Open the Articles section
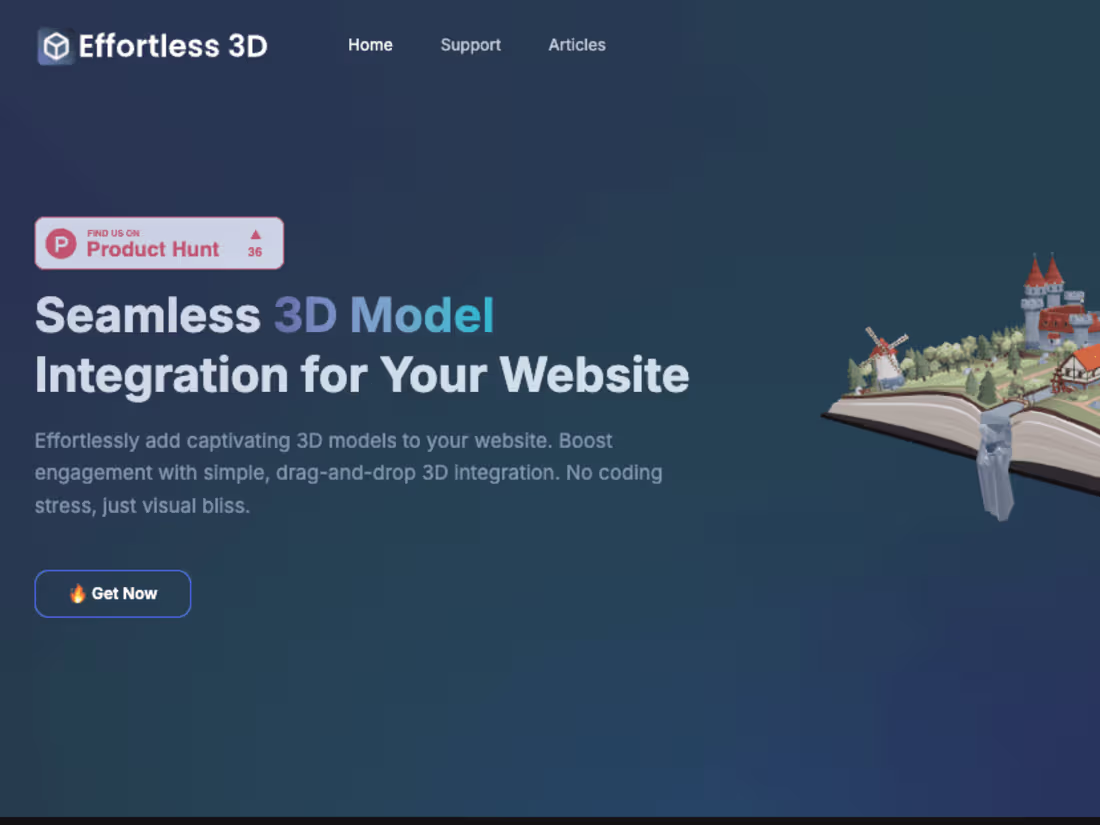The width and height of the screenshot is (1100, 825). (577, 45)
